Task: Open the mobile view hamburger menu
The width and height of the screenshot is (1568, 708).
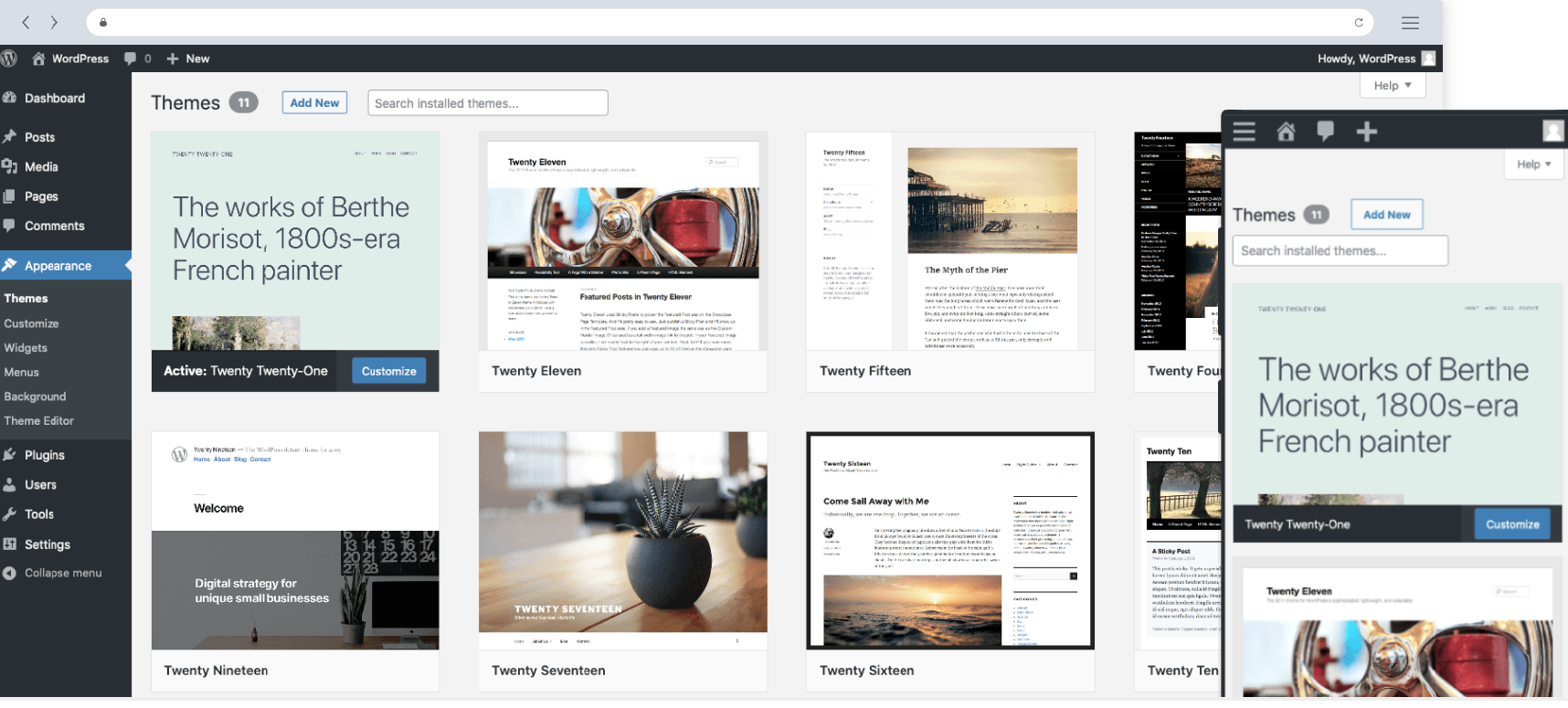Action: point(1244,132)
